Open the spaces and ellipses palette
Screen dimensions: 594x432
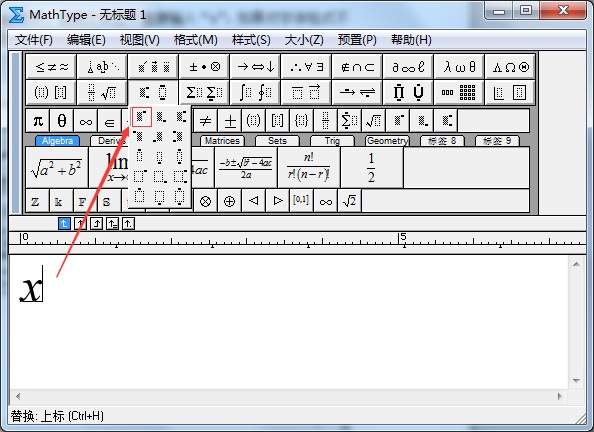(x=102, y=67)
